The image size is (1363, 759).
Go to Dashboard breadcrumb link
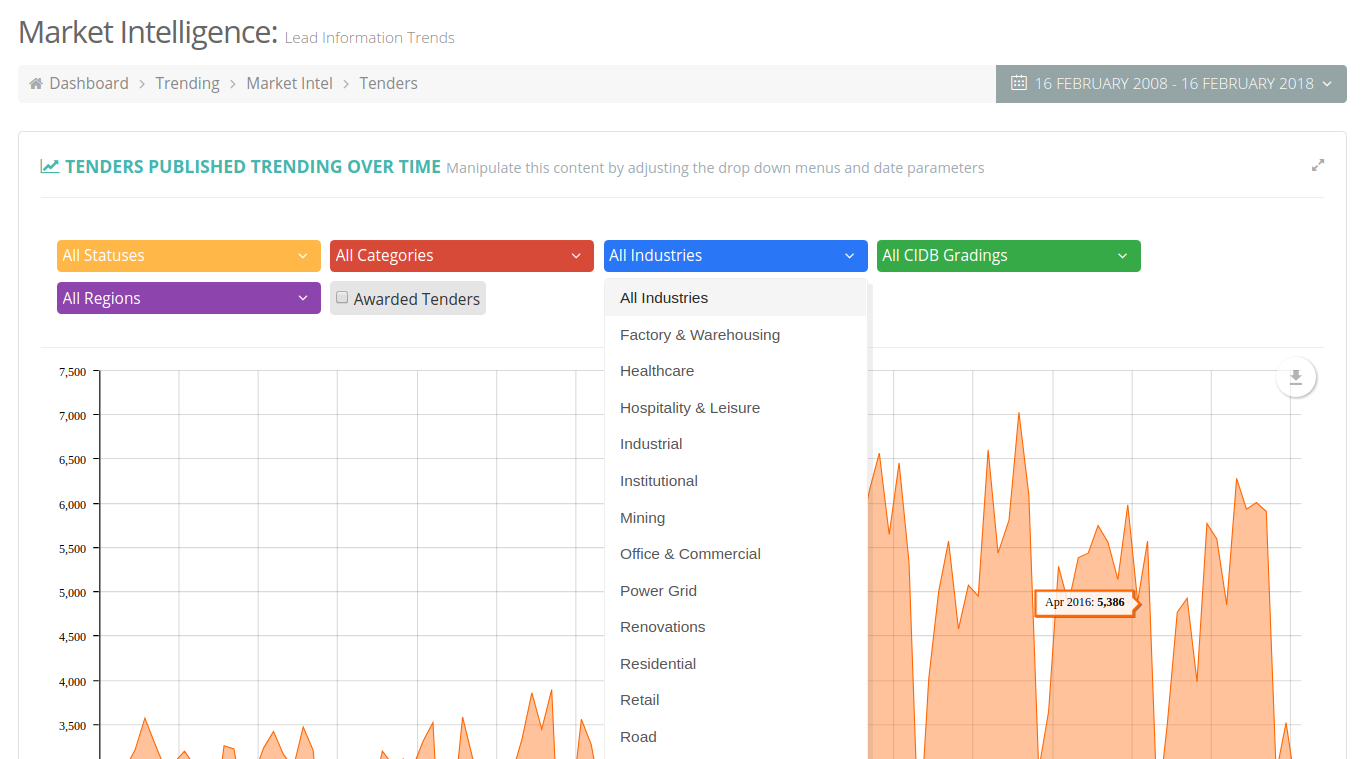[89, 84]
